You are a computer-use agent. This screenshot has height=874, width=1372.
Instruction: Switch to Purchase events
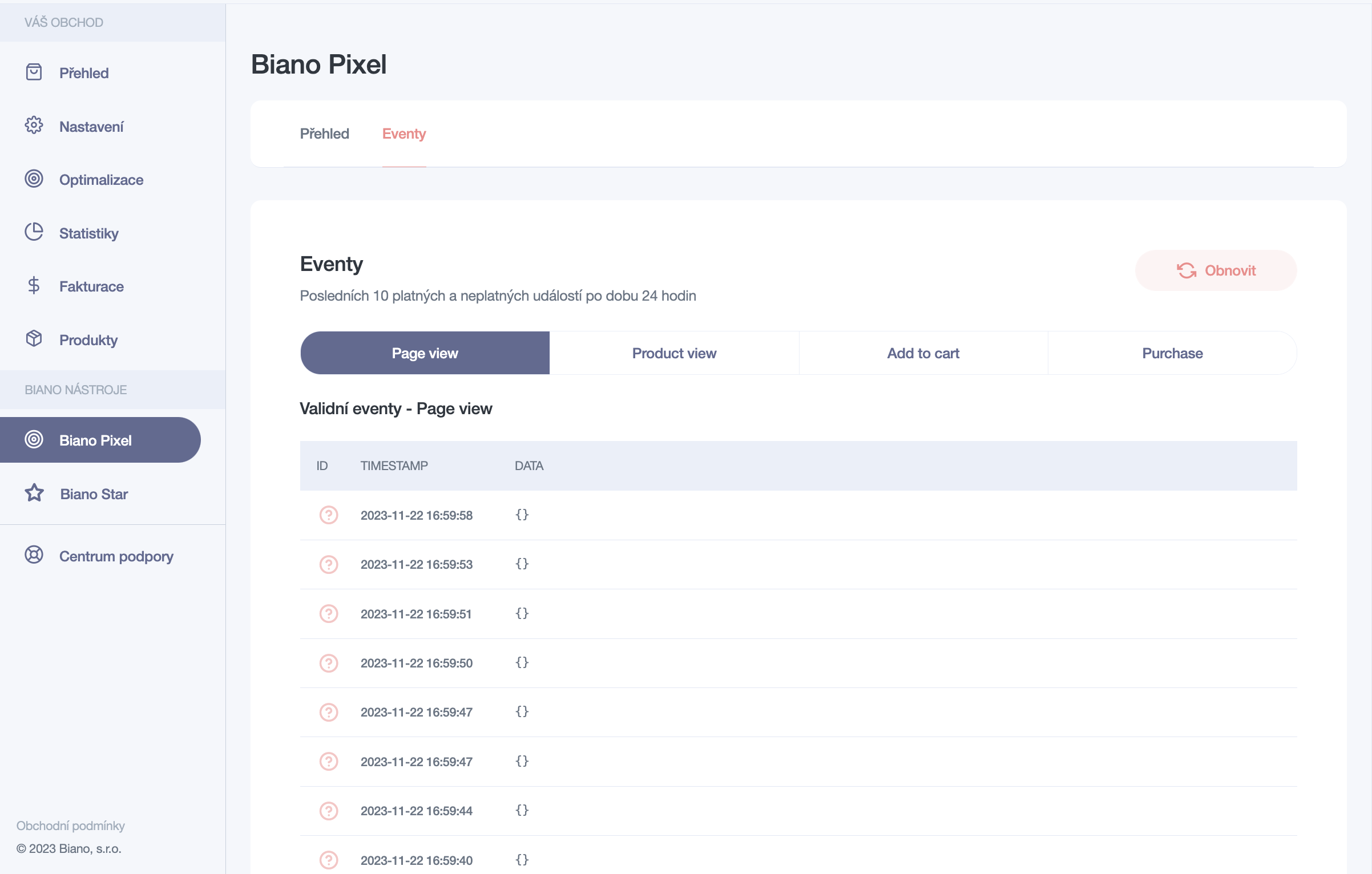pos(1172,353)
